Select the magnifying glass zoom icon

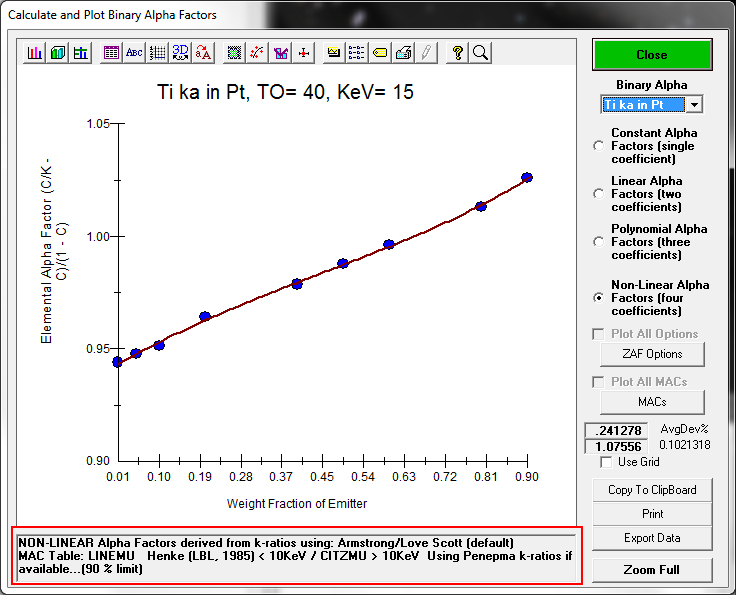481,53
